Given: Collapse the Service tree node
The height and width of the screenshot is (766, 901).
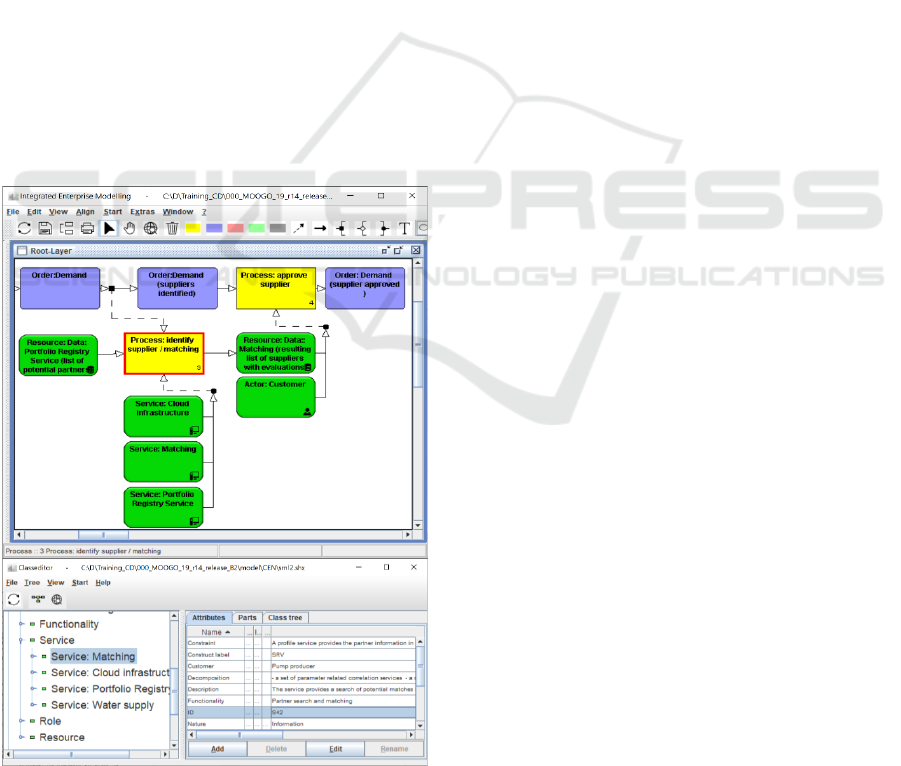Looking at the screenshot, I should point(21,640).
